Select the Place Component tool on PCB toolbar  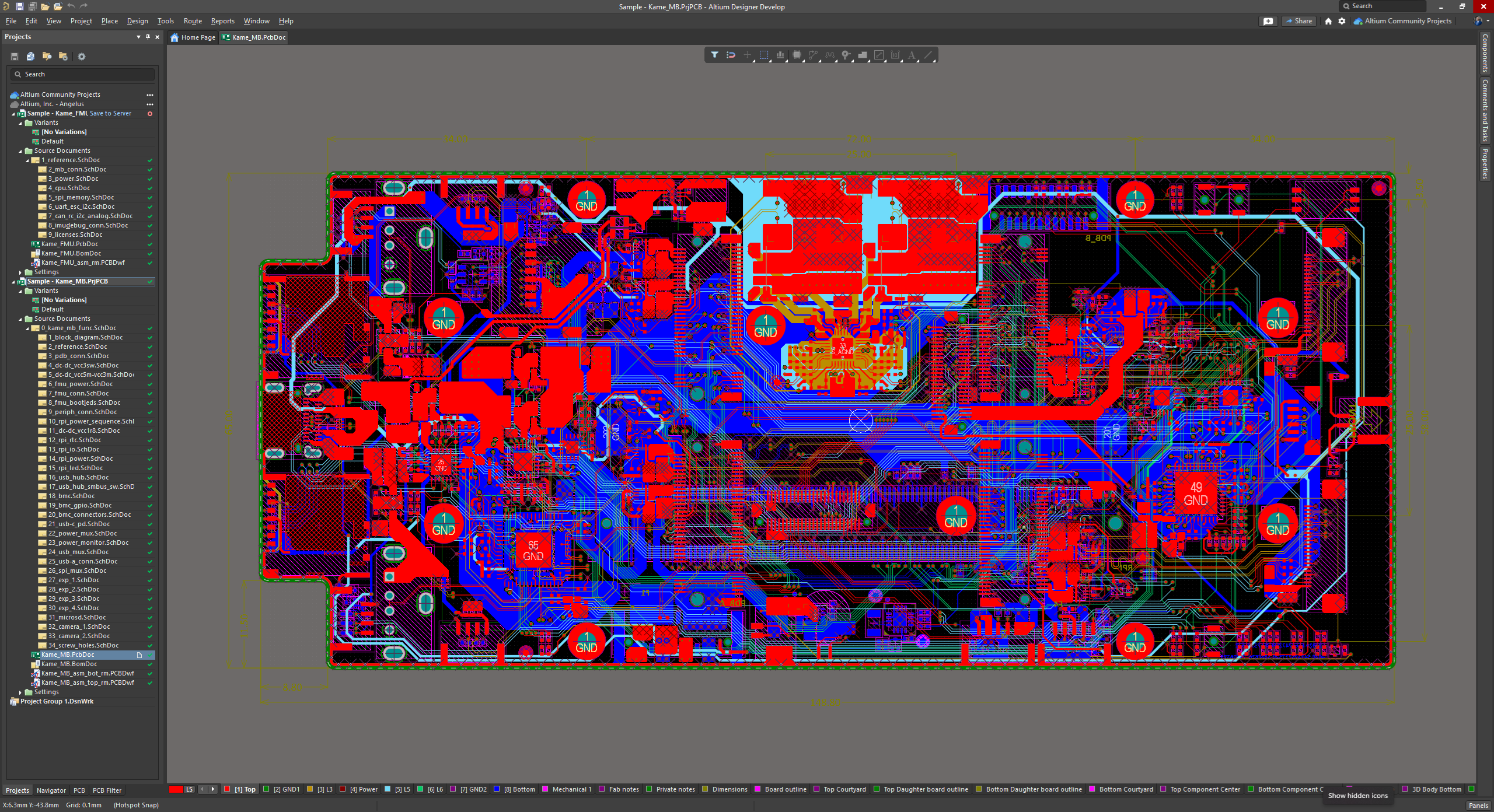click(x=797, y=55)
